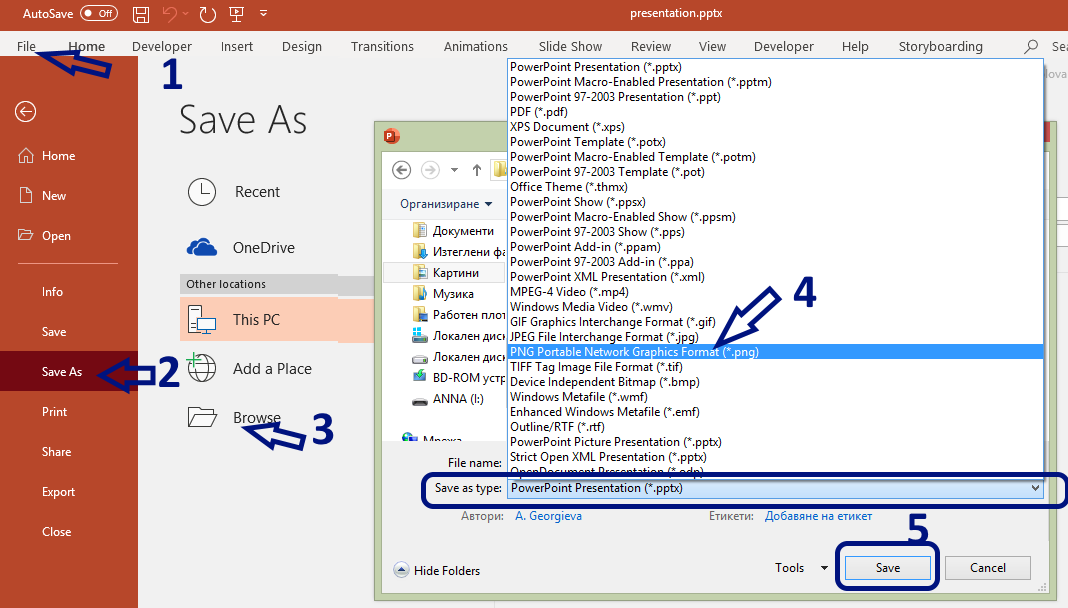Click the Добавяне на етикет tag link
The image size is (1068, 608).
[818, 516]
